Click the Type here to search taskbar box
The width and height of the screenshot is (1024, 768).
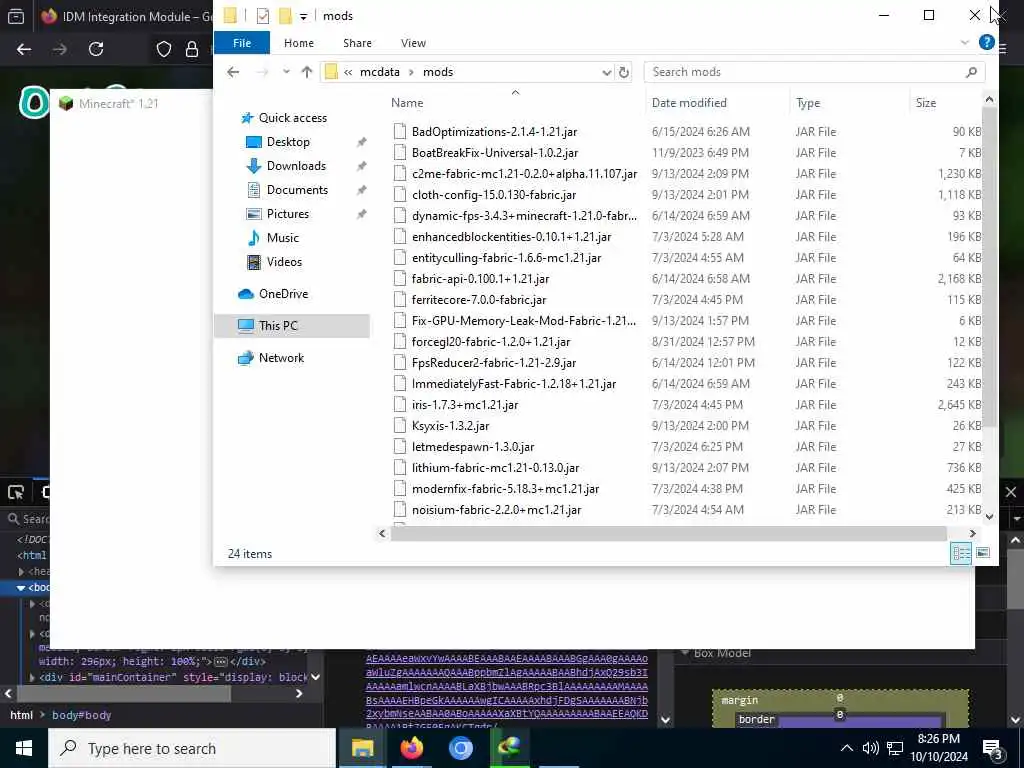(192, 748)
